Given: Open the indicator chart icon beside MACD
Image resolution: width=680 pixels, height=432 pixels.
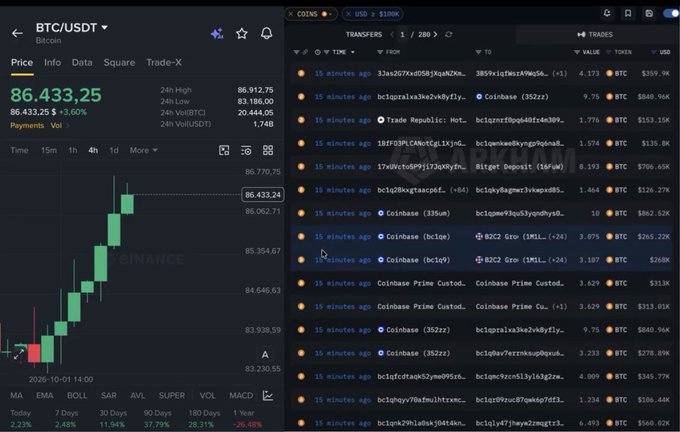Looking at the screenshot, I should (x=268, y=396).
